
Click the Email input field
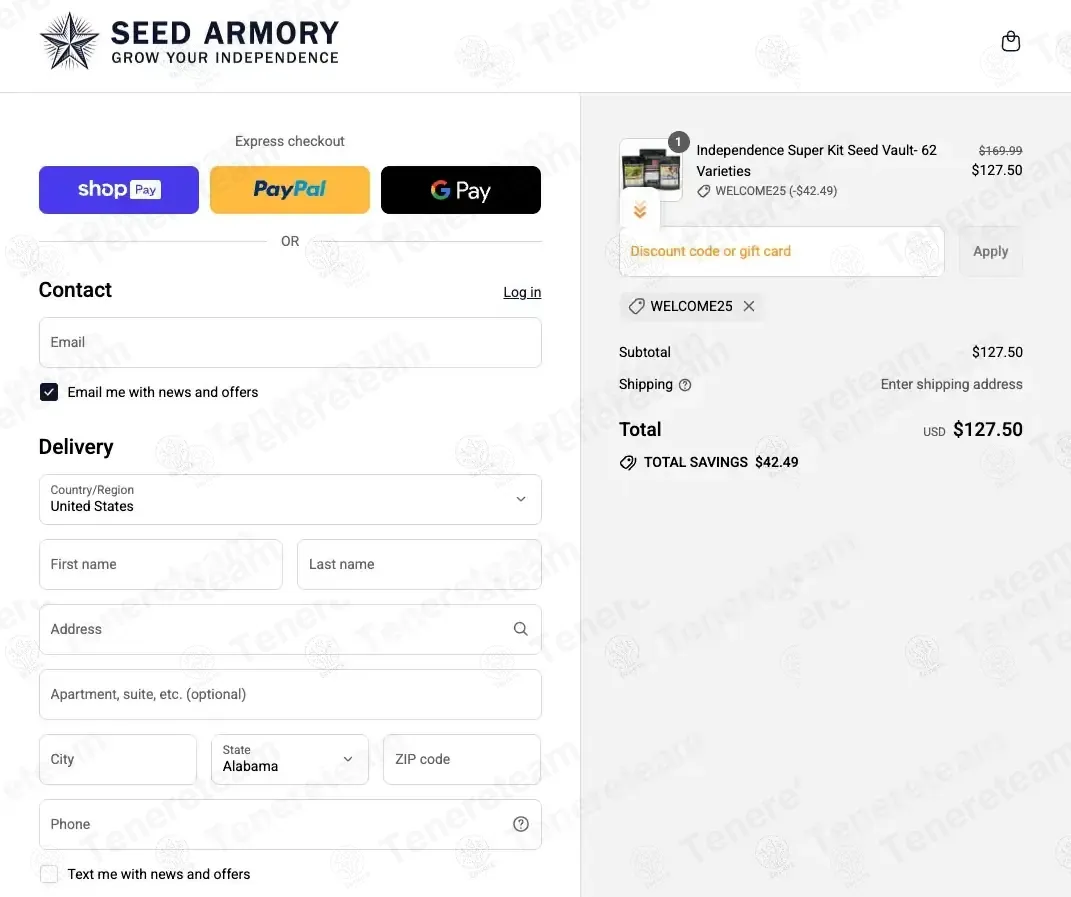coord(290,342)
